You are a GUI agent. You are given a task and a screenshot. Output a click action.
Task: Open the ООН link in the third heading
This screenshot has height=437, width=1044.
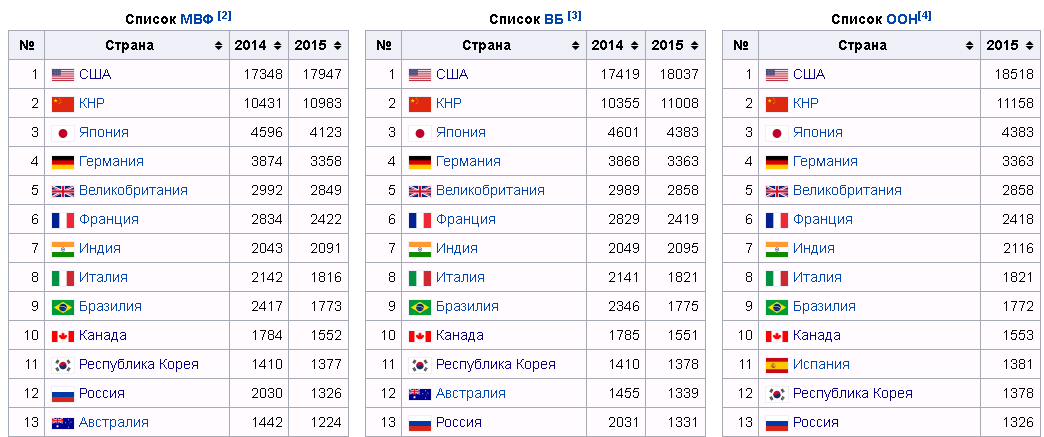902,19
